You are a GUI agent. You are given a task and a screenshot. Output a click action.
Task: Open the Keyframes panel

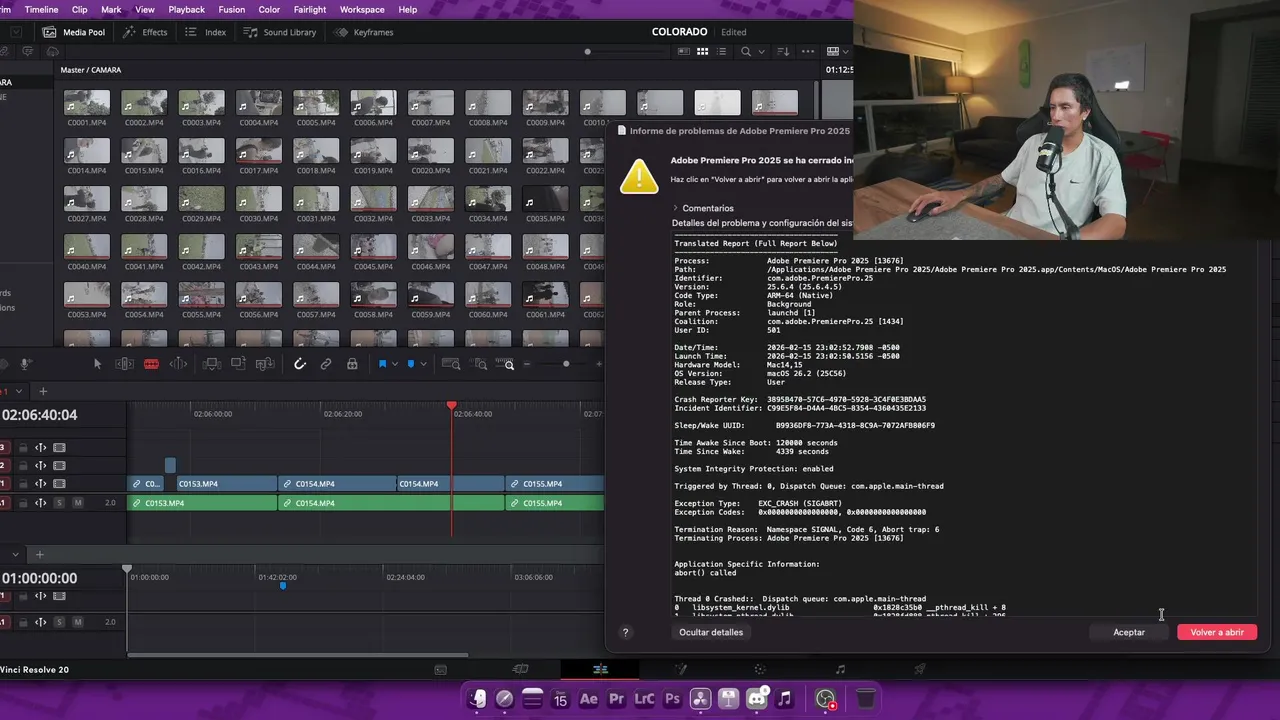point(363,32)
